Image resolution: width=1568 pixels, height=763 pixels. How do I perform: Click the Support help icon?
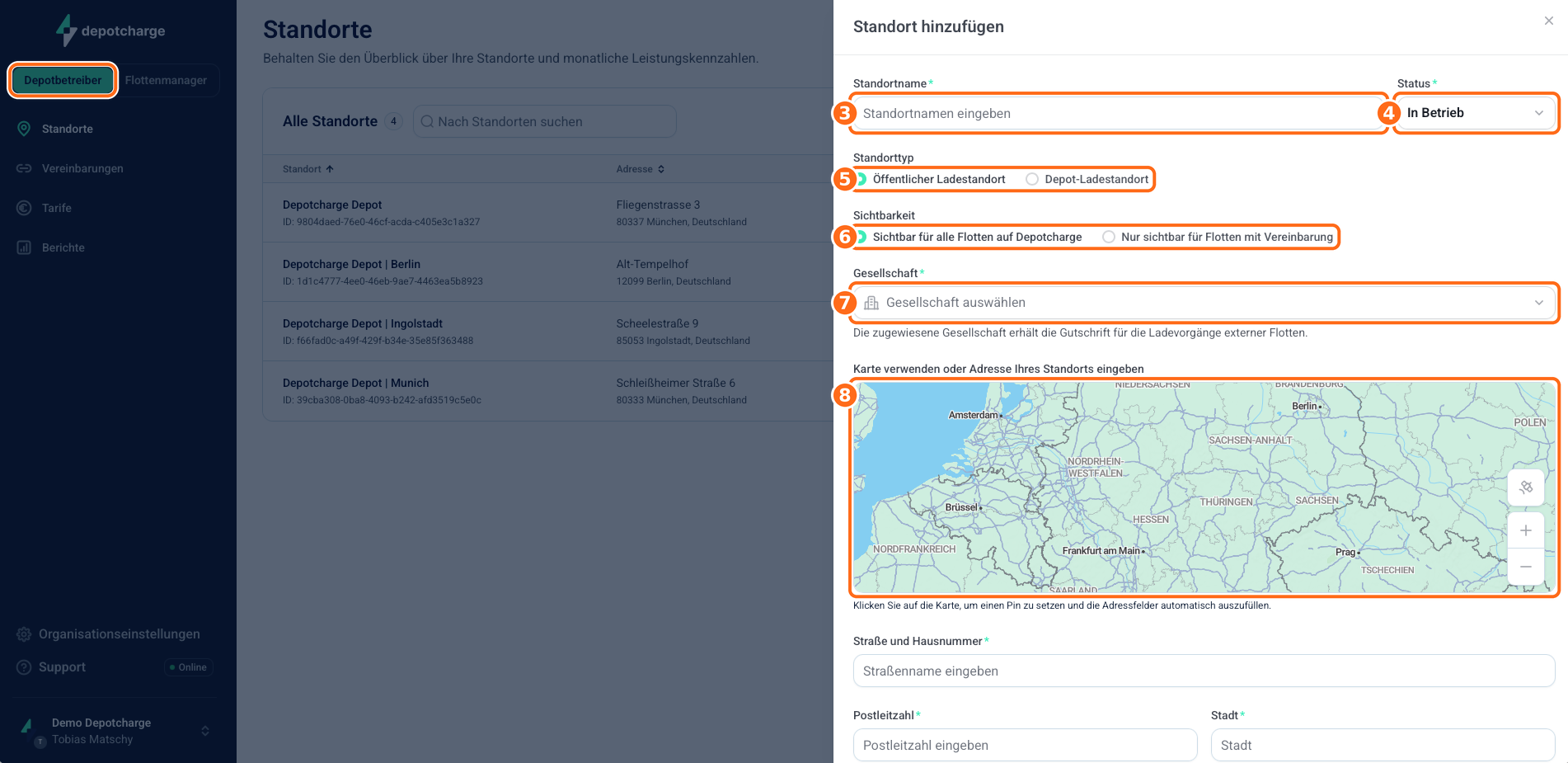(24, 666)
